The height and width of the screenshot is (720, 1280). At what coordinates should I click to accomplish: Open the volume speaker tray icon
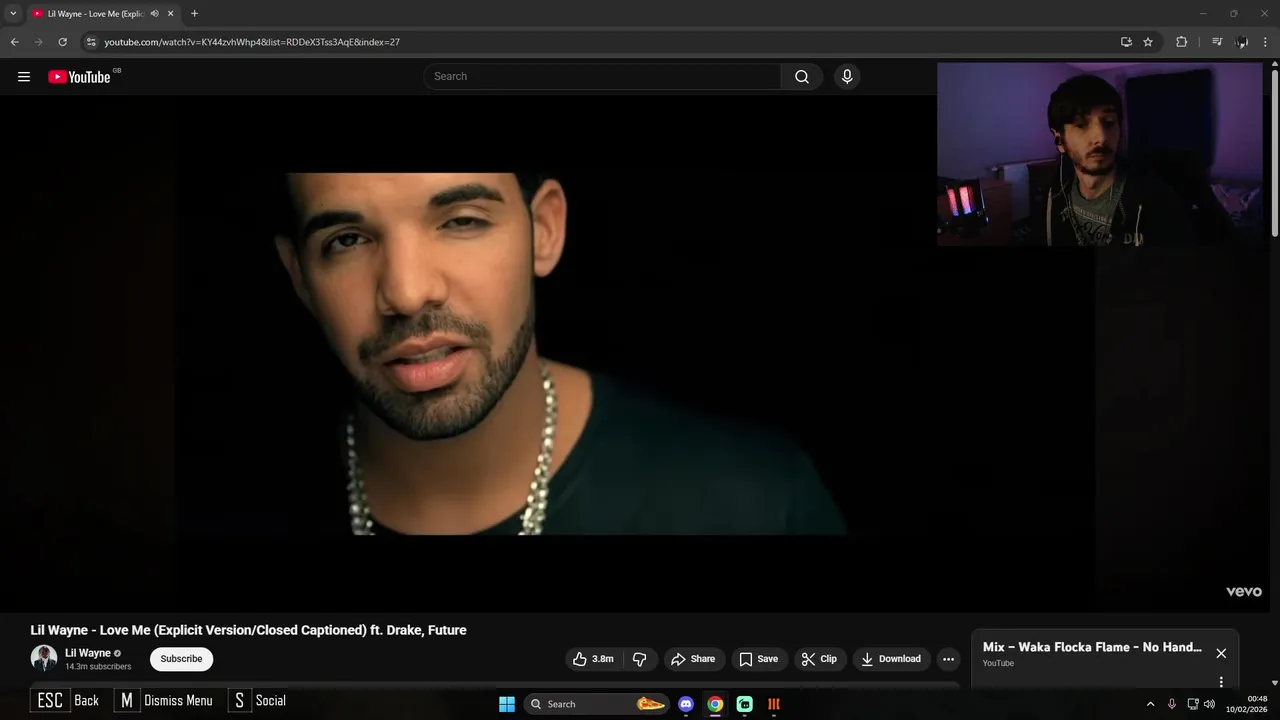(x=1210, y=704)
